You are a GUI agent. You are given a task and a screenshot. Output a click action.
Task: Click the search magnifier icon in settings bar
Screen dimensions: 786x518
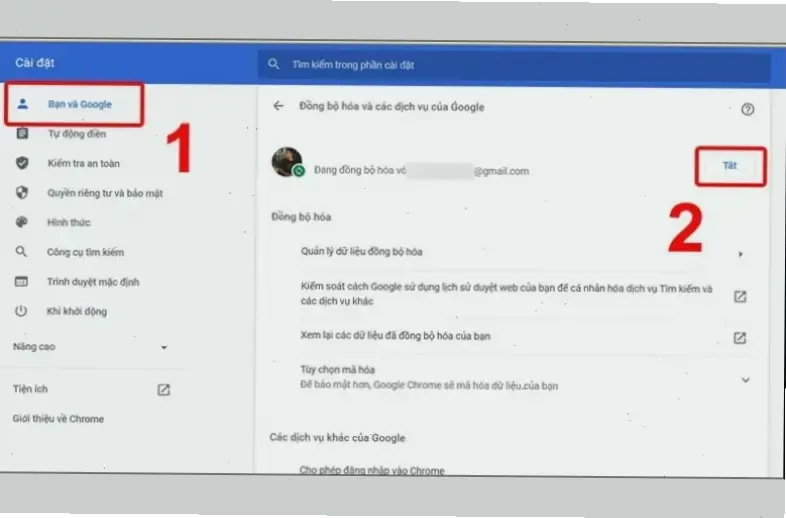274,65
